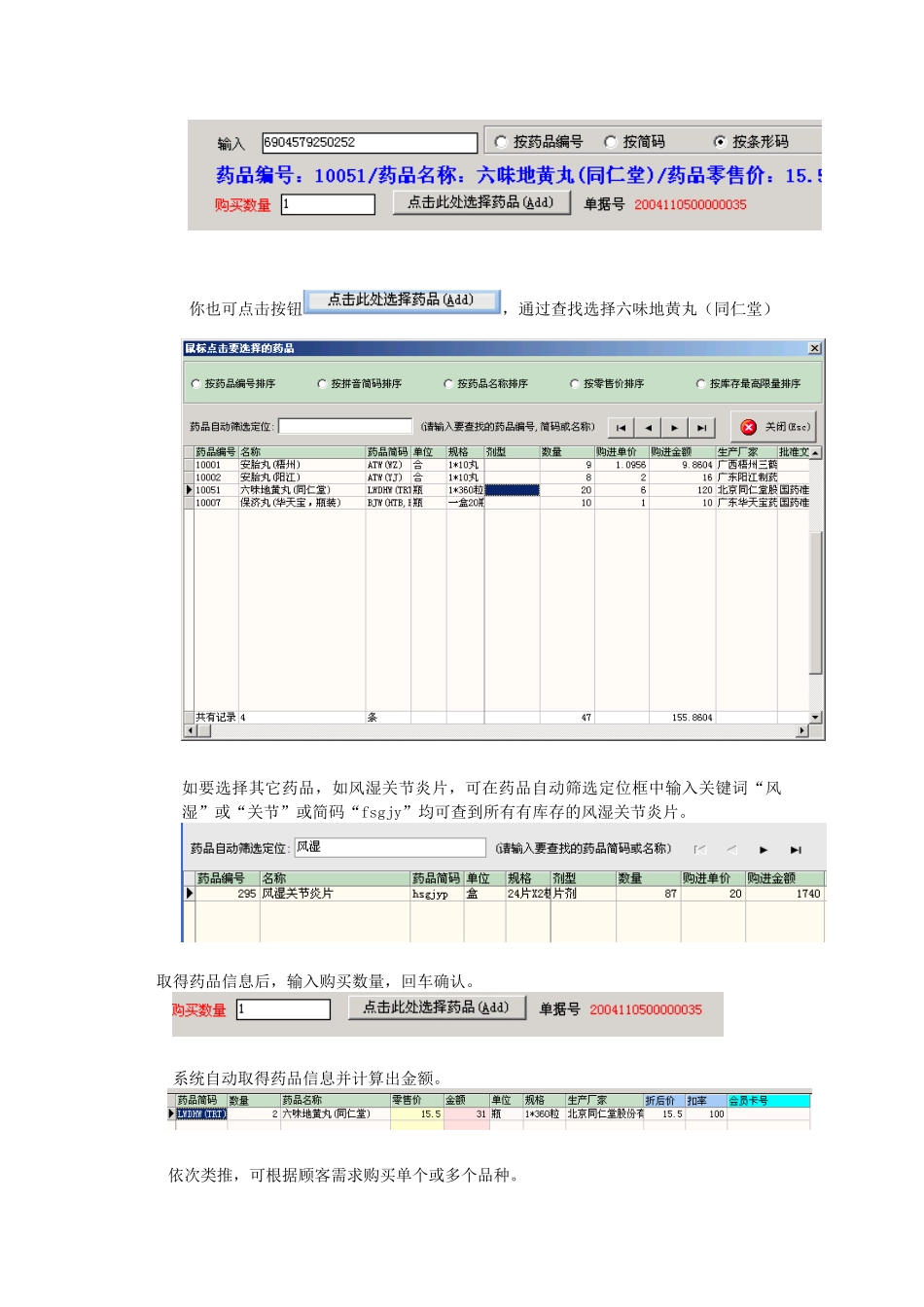This screenshot has width=924, height=1307.
Task: Click greyed first-record arrow beside the 风湿 filter
Action: tap(700, 849)
